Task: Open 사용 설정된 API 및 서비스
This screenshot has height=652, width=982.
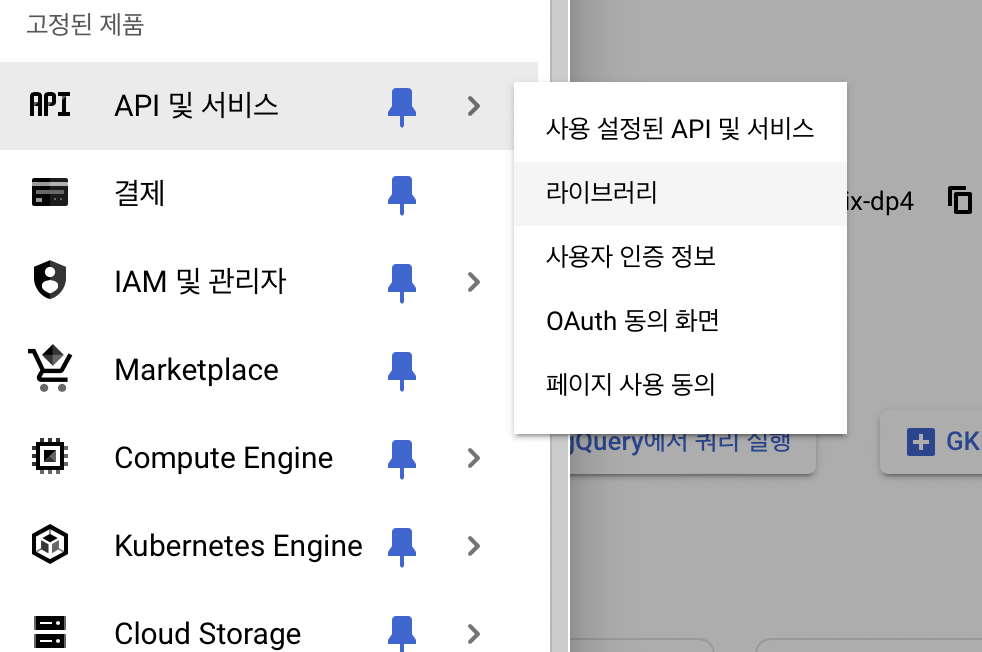Action: click(680, 129)
